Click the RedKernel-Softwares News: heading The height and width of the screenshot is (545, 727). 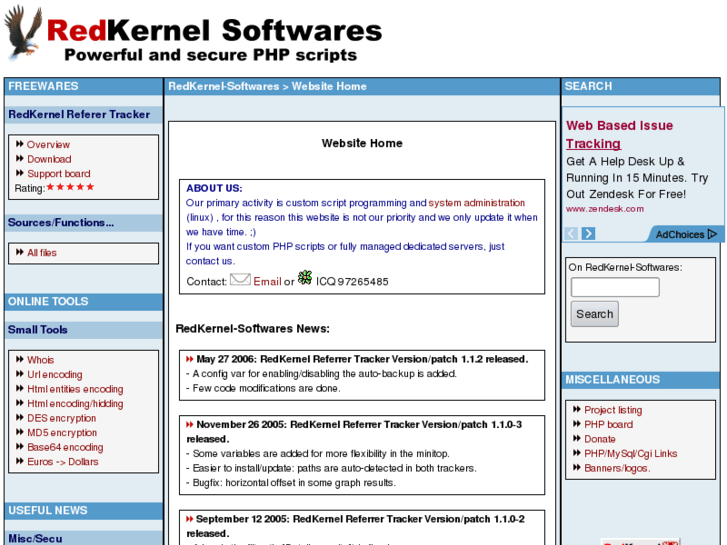pyautogui.click(x=252, y=329)
